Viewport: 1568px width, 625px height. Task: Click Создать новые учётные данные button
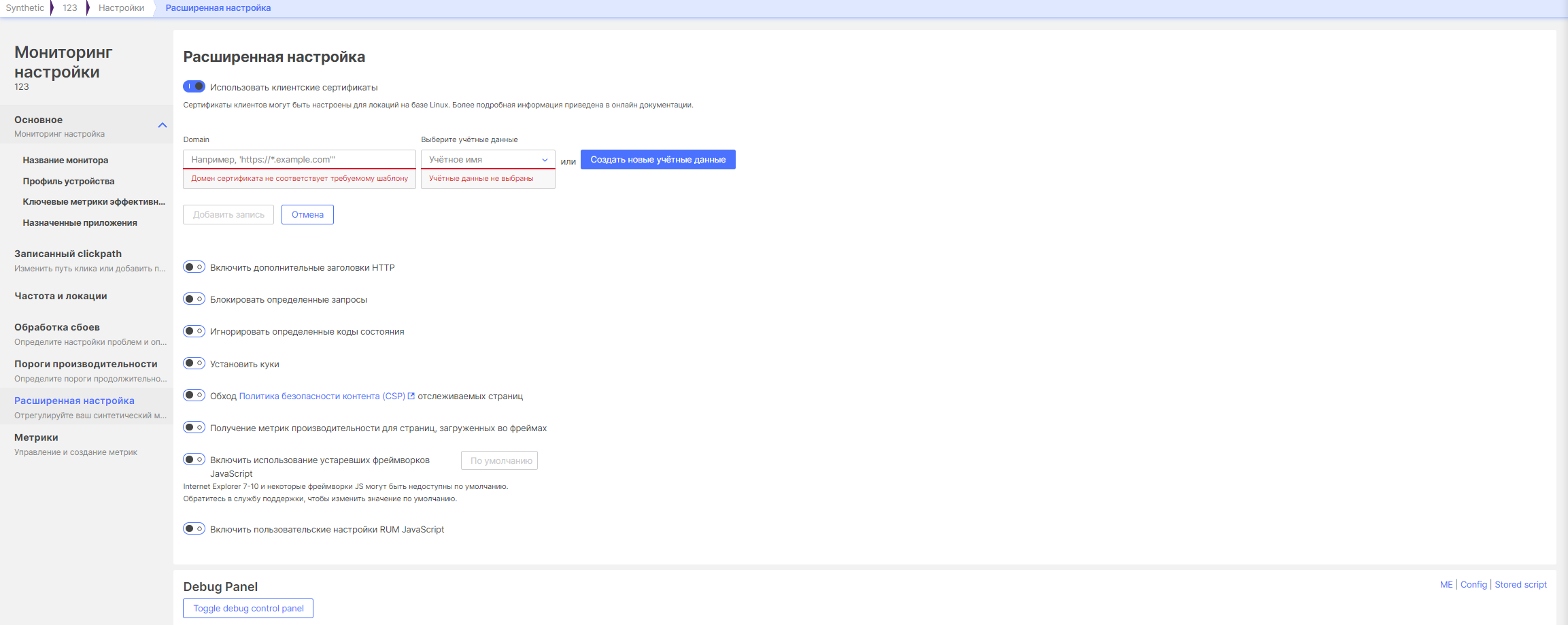[658, 160]
